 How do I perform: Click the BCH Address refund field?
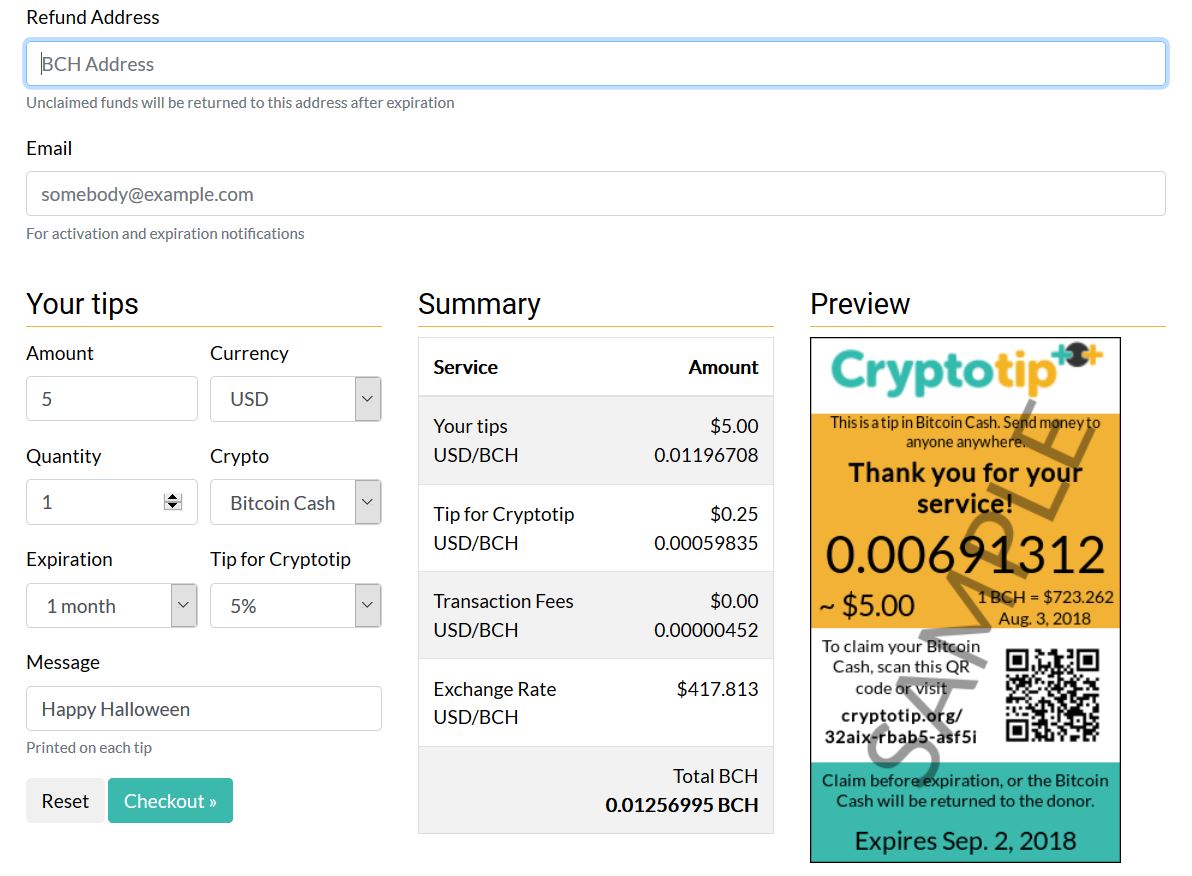pyautogui.click(x=596, y=64)
